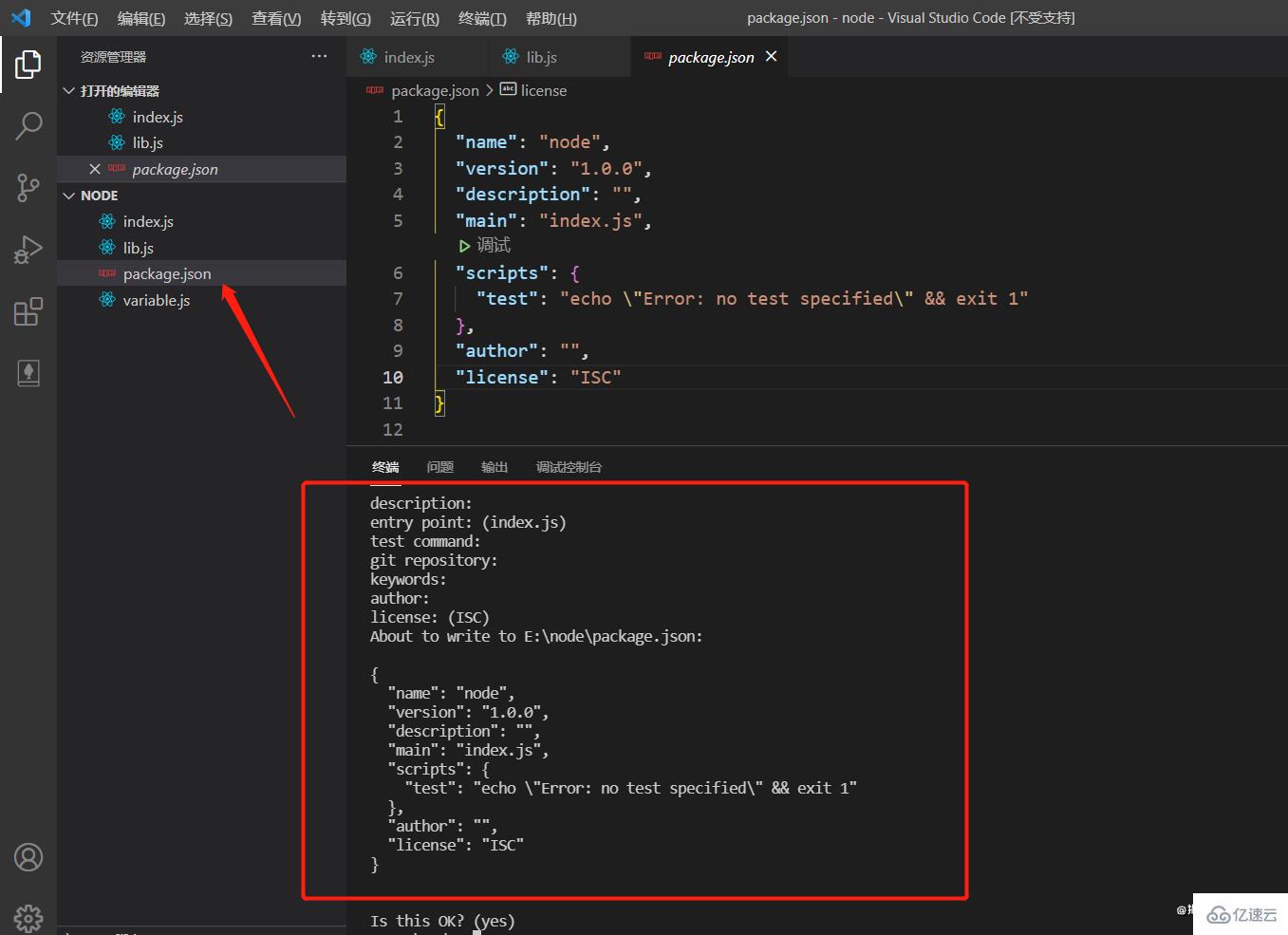Click package.json in the breadcrumb
1288x935 pixels.
[435, 90]
